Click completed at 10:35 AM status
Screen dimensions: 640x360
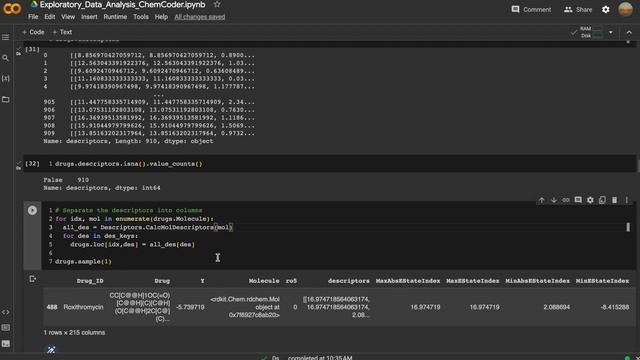(320, 358)
